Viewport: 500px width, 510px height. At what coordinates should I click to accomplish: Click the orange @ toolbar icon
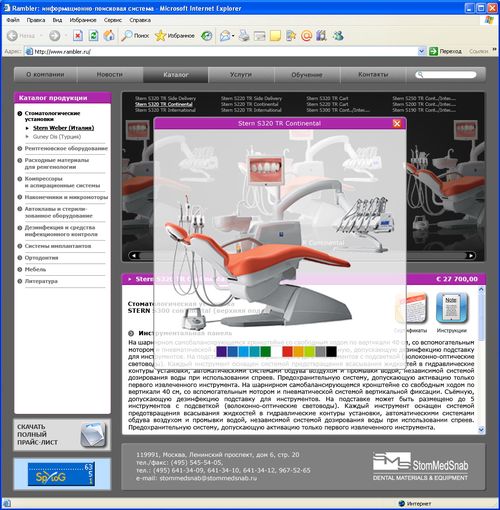click(306, 35)
